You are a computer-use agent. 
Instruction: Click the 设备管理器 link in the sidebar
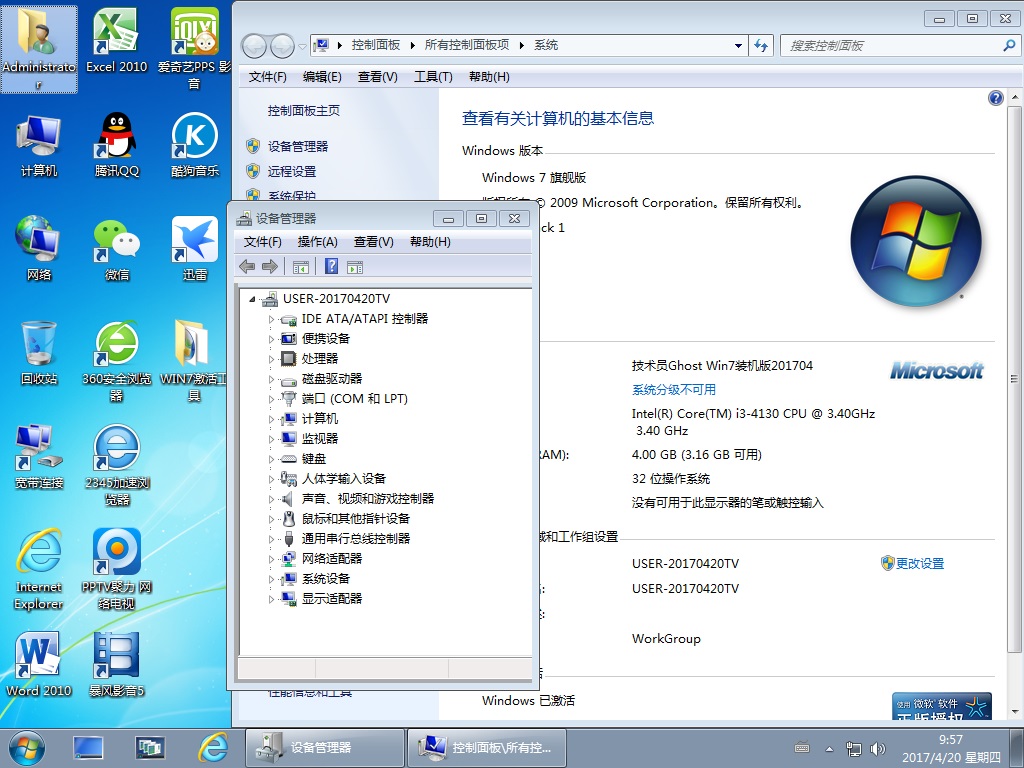coord(298,146)
